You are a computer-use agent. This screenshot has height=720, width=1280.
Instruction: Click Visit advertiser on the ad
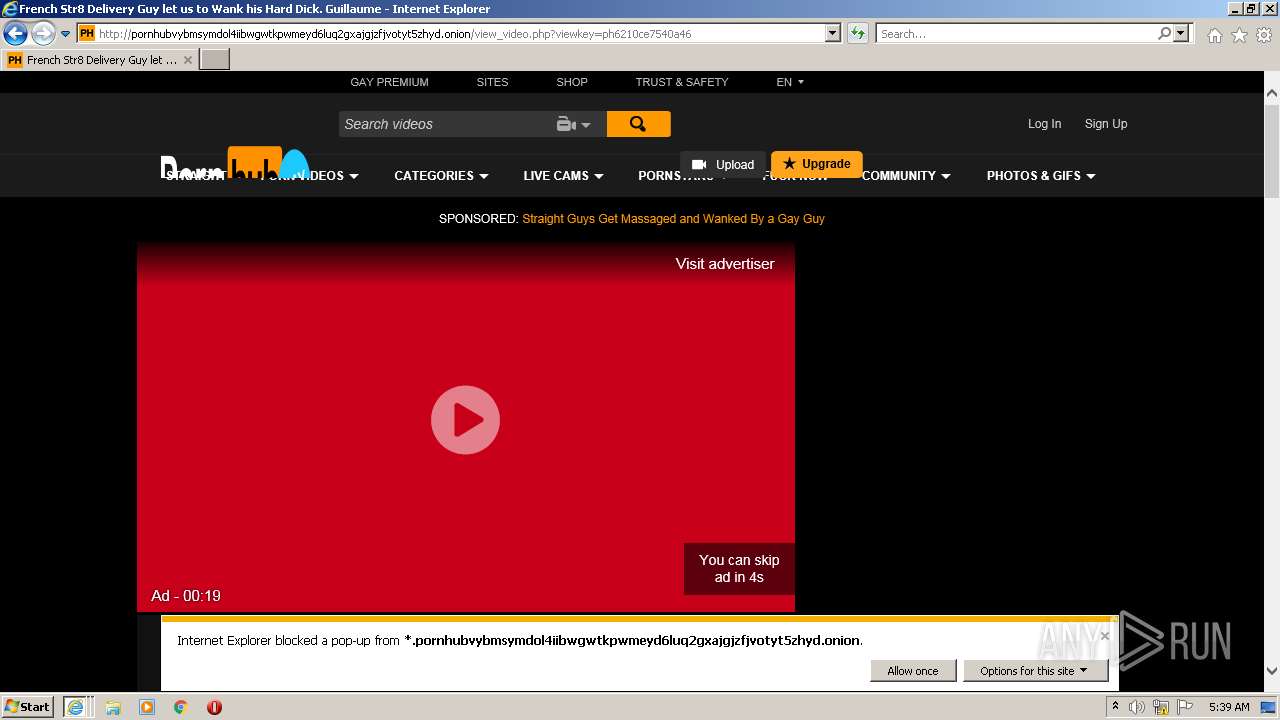click(x=725, y=264)
